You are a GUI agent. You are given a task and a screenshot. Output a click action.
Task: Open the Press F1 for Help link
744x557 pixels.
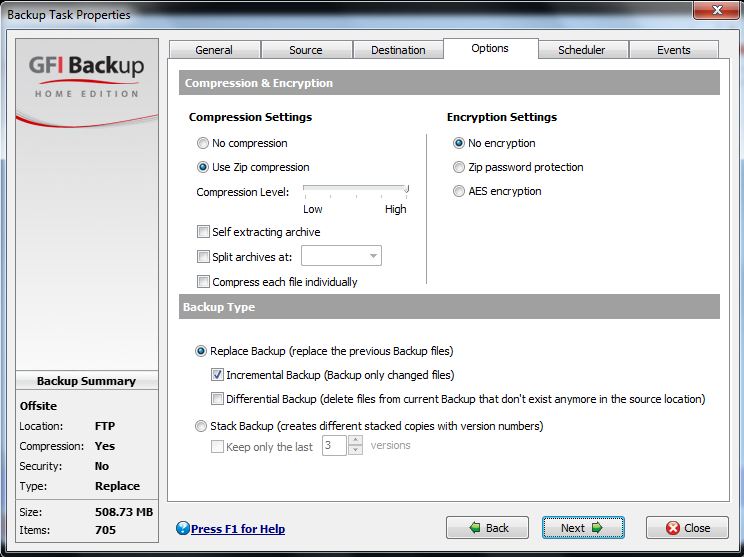[x=238, y=529]
